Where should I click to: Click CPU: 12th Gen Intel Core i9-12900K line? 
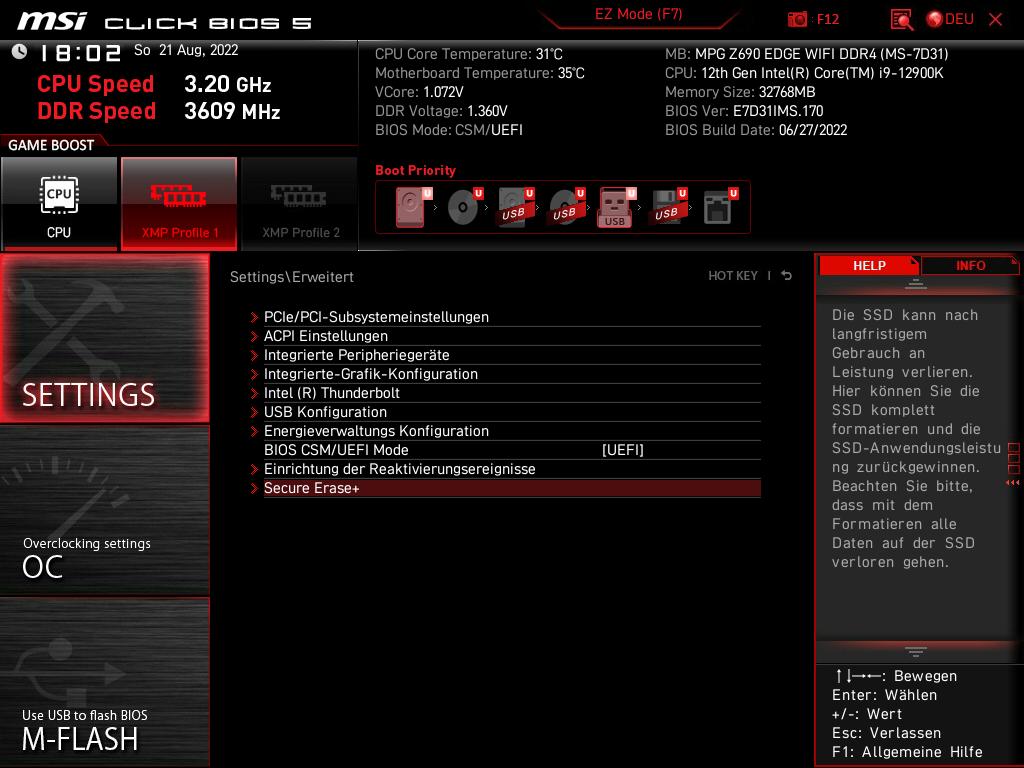click(x=804, y=73)
